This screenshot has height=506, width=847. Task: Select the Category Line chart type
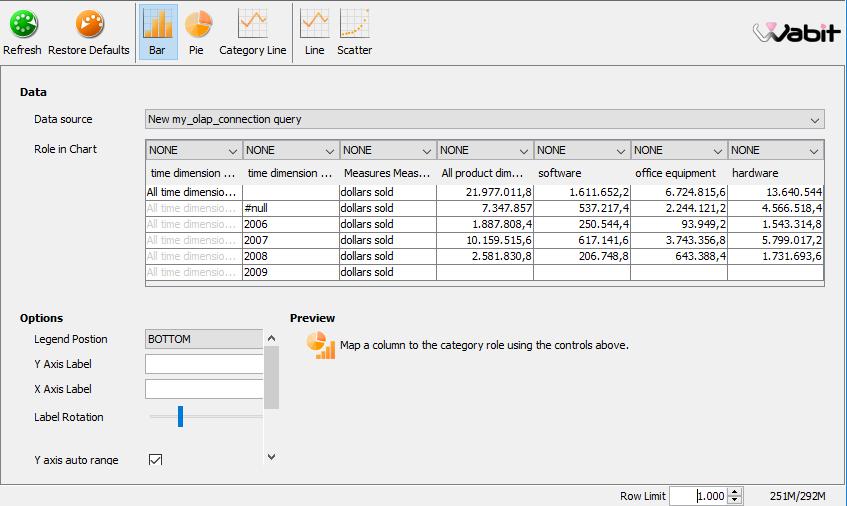(252, 32)
